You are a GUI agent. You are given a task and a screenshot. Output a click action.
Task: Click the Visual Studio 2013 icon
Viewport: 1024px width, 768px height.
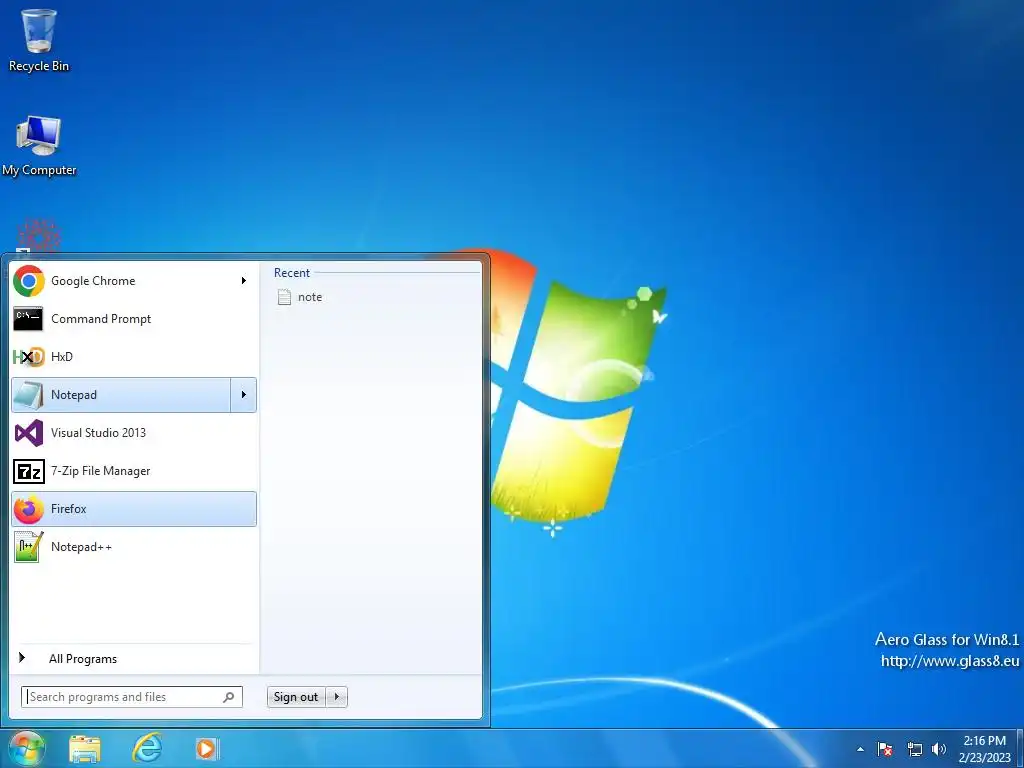pyautogui.click(x=29, y=433)
